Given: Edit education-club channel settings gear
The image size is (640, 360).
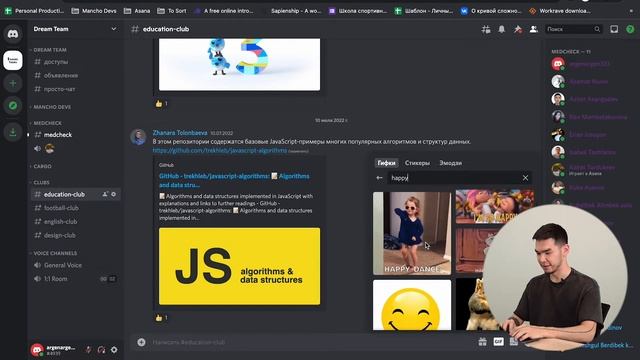Looking at the screenshot, I should point(113,194).
